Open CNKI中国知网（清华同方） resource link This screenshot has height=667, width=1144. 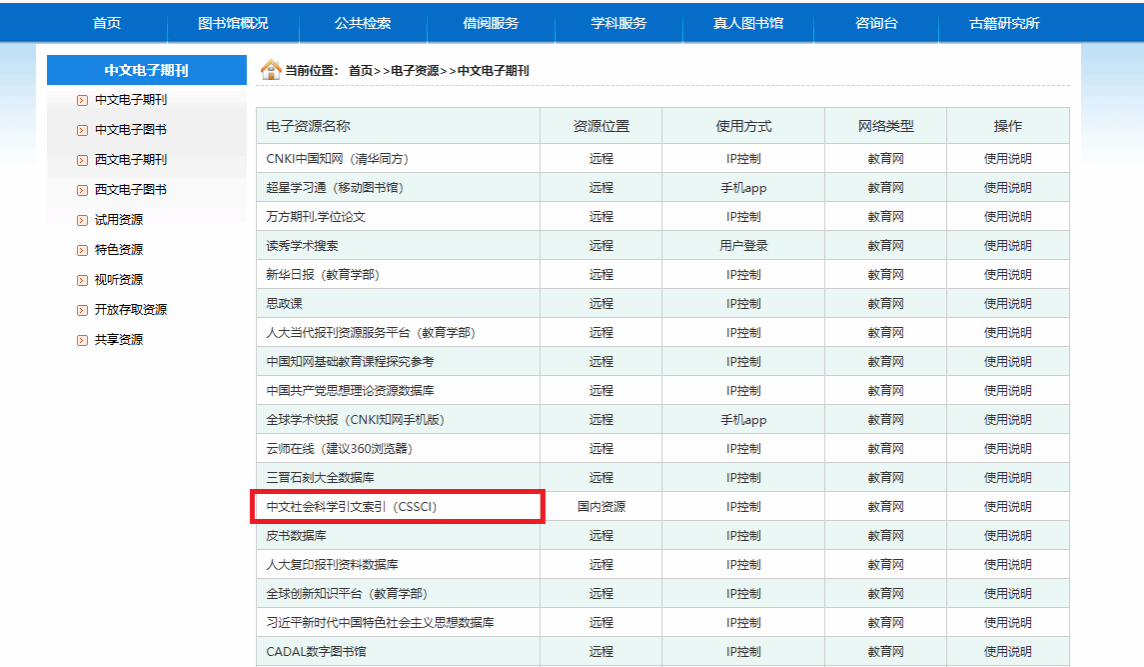pos(337,158)
